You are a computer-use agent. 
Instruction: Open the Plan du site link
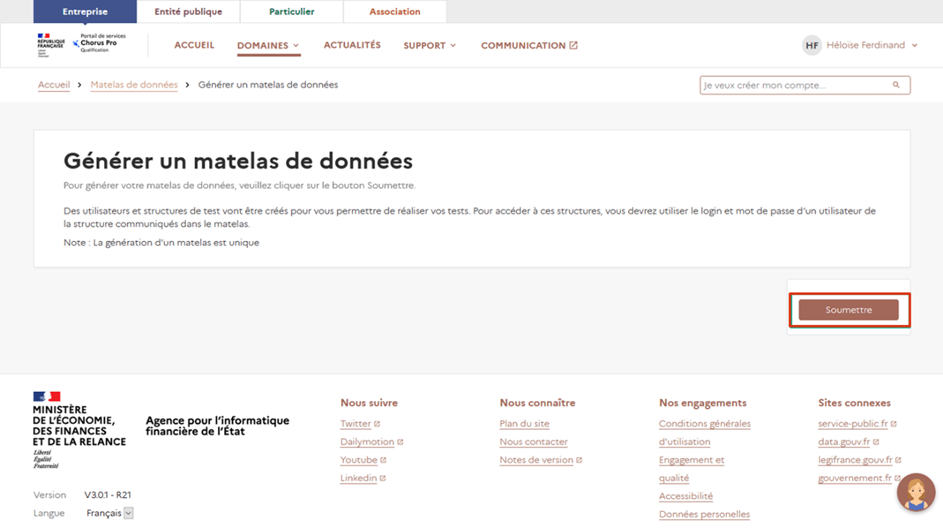pyautogui.click(x=524, y=424)
